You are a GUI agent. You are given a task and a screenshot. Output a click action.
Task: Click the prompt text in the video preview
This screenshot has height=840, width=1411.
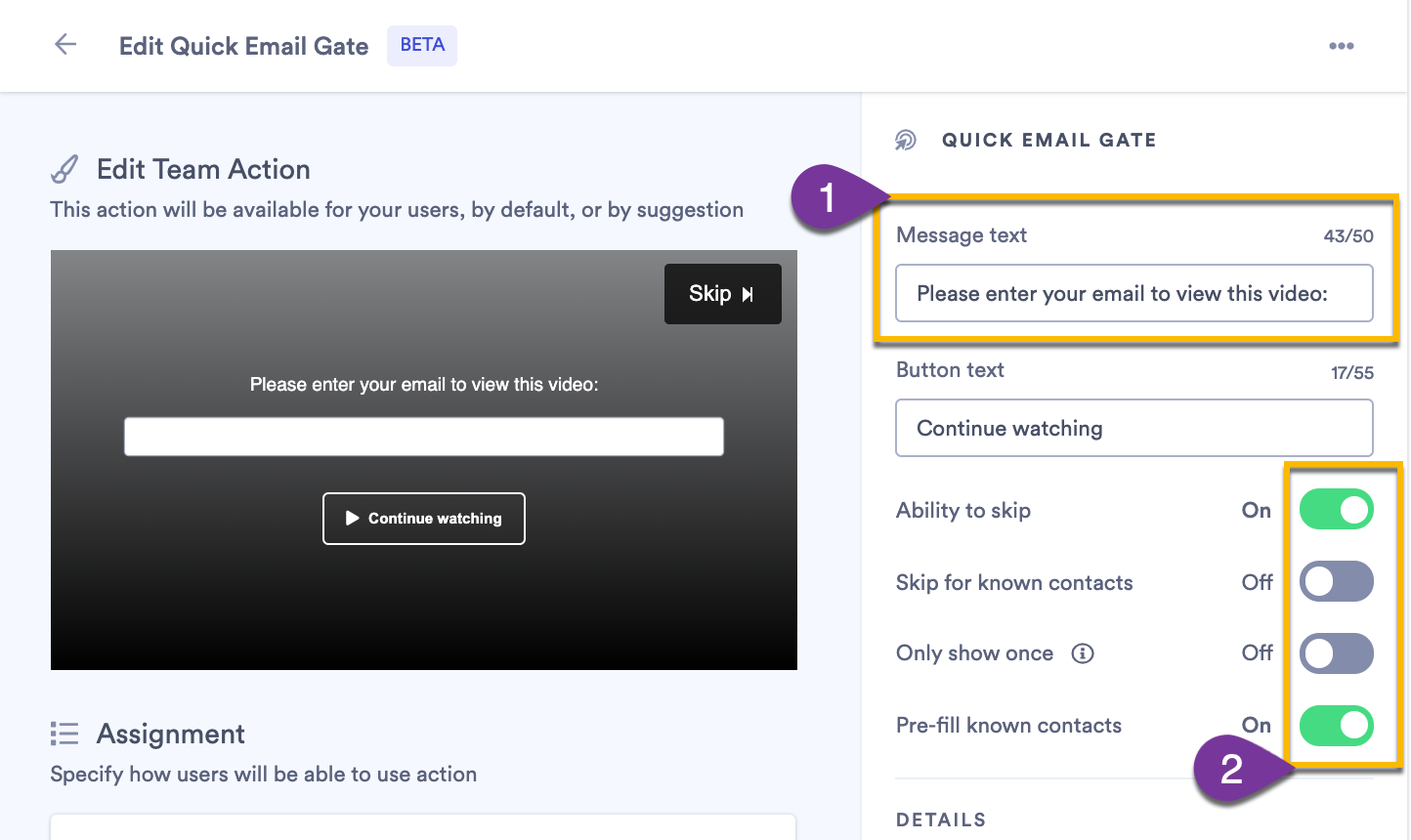(424, 385)
